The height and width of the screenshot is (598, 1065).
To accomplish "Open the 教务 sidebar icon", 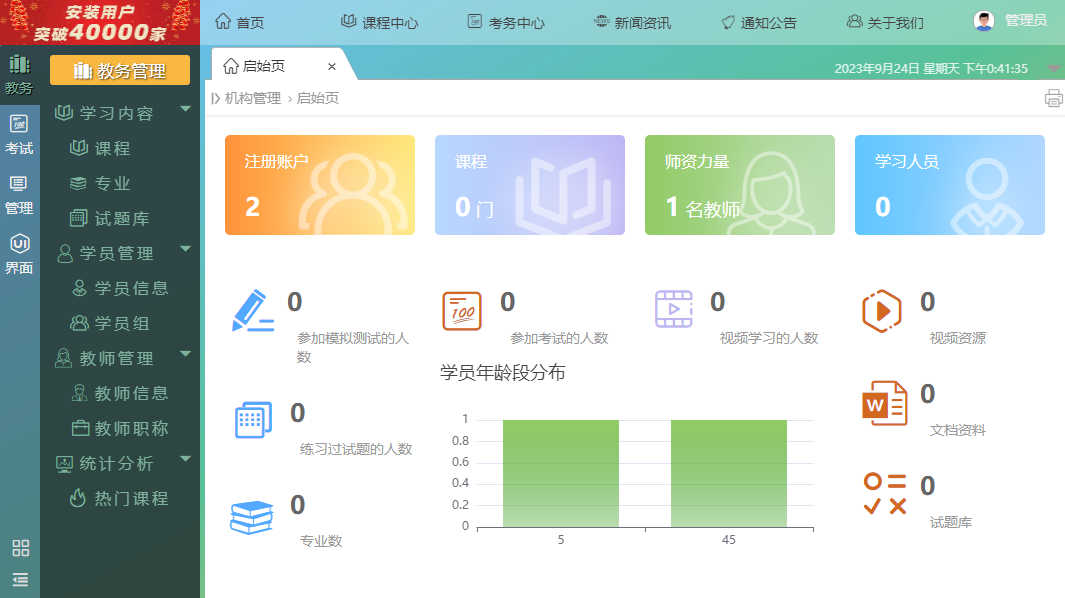I will [x=19, y=74].
